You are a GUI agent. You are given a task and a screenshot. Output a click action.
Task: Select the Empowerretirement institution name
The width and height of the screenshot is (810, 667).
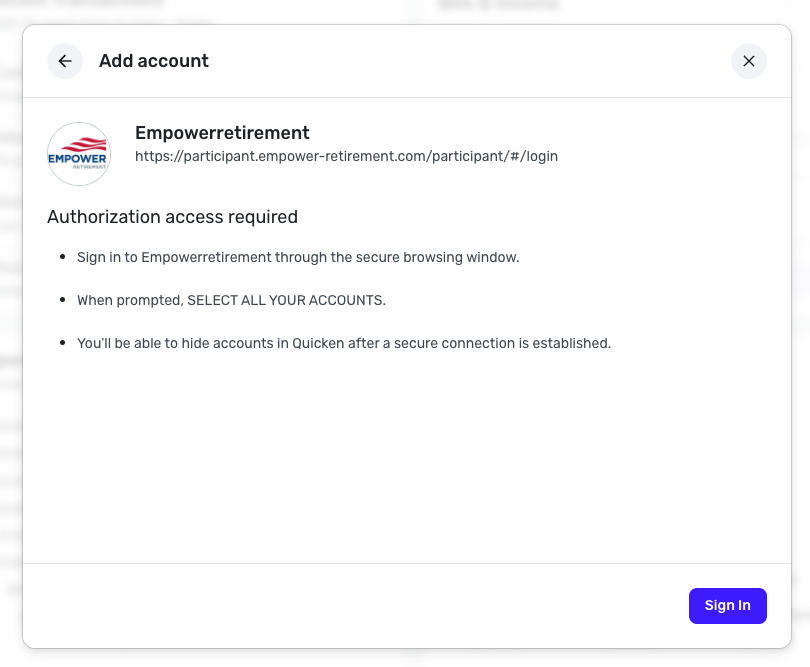222,133
